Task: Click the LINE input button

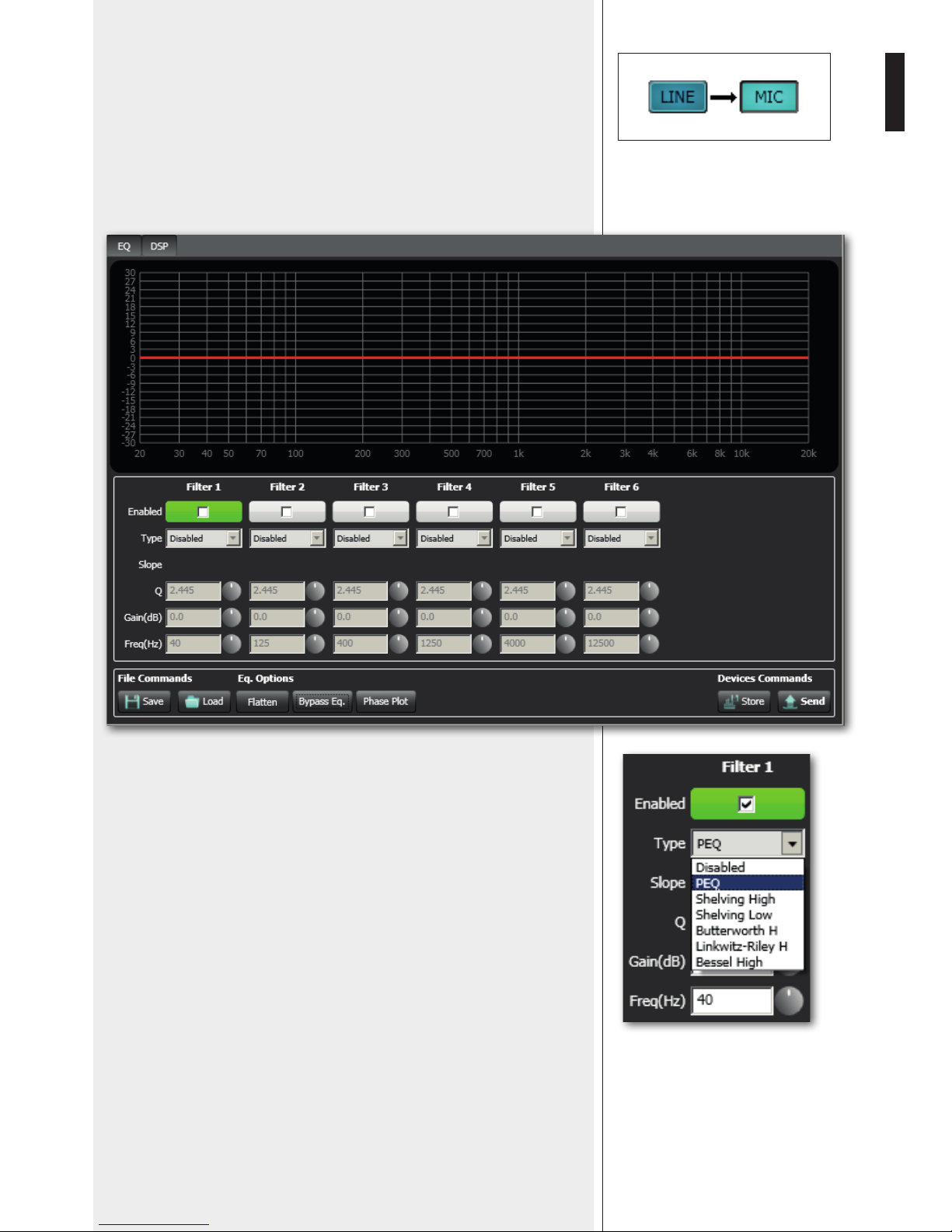Action: [678, 97]
